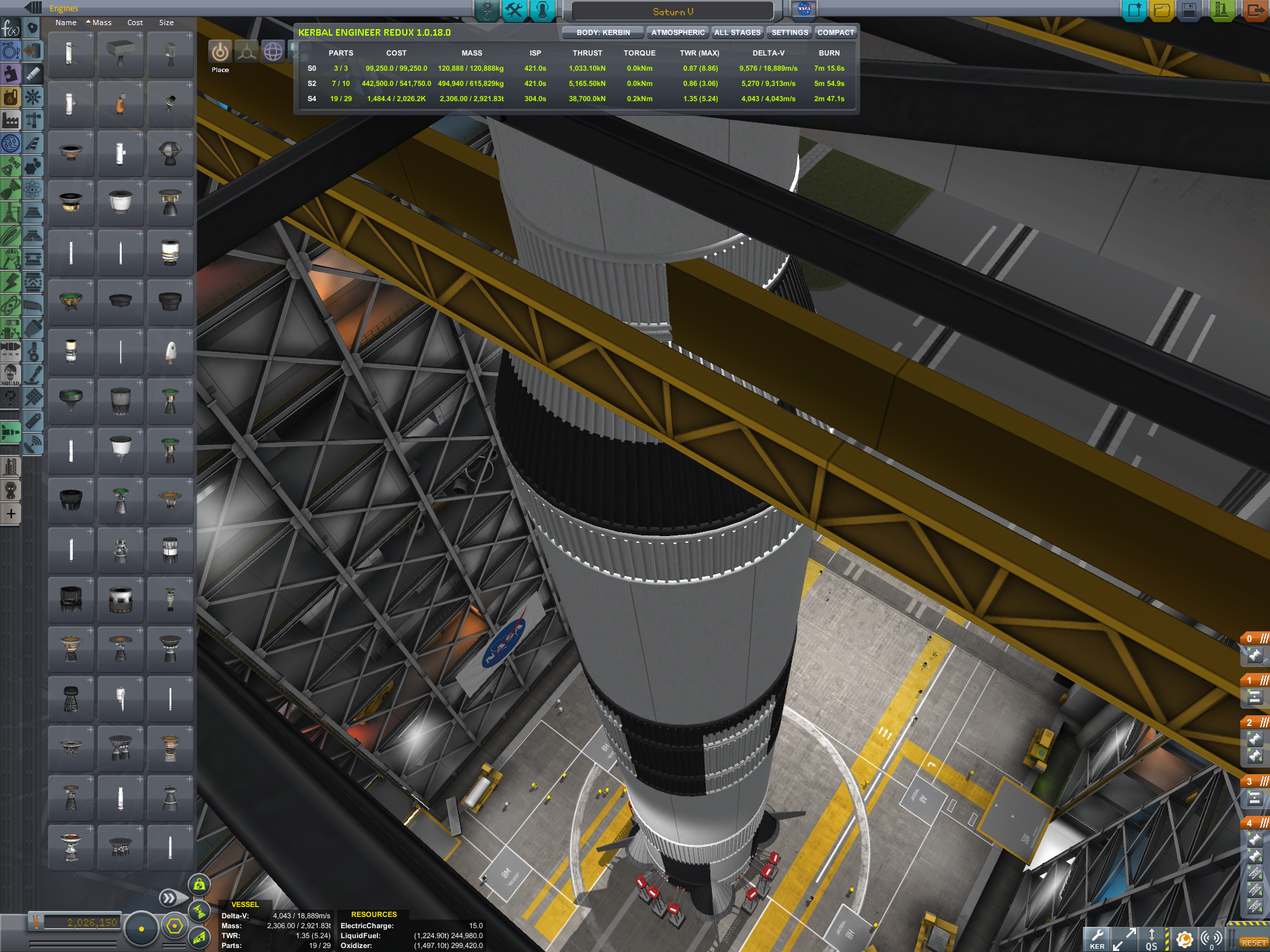Toggle the Center of Lift marker
1270x952 pixels.
pos(199,937)
